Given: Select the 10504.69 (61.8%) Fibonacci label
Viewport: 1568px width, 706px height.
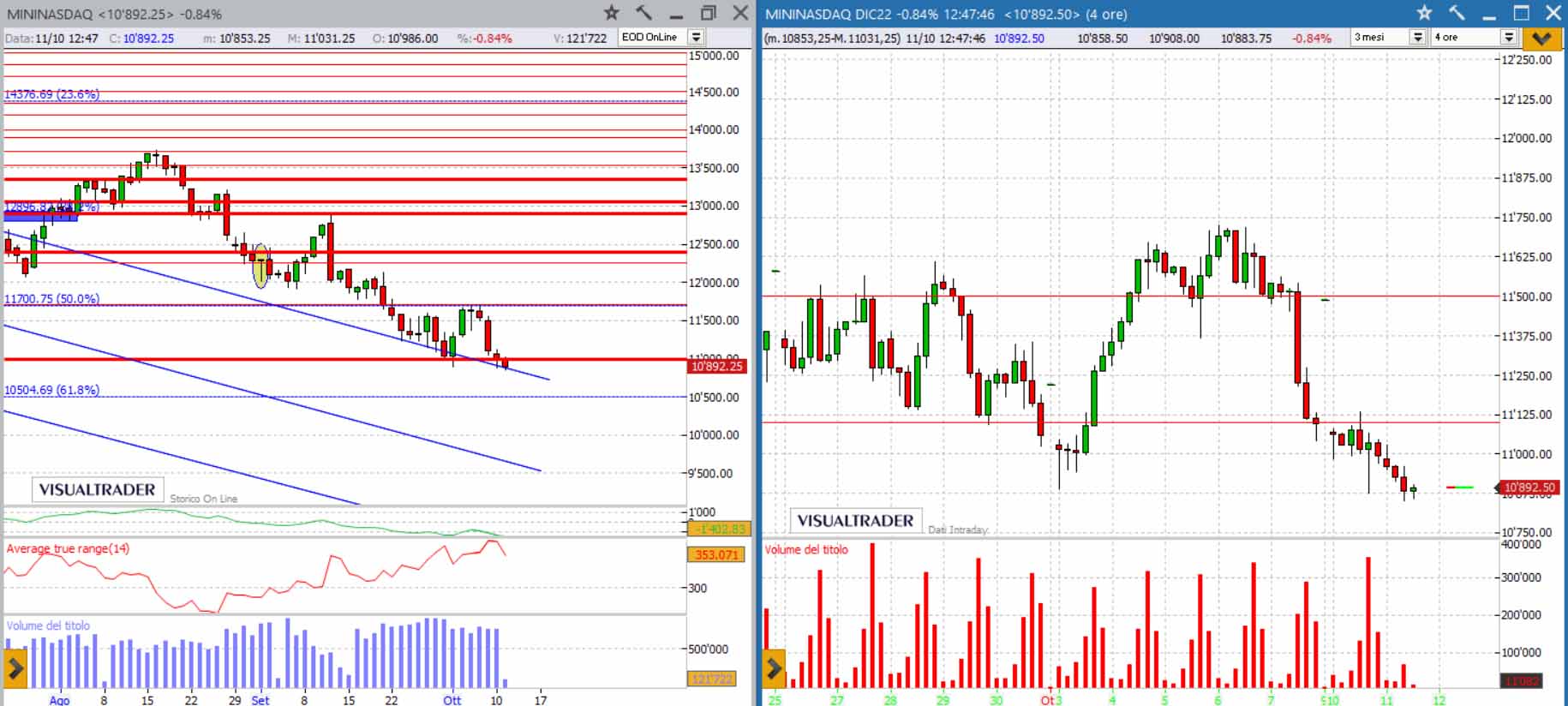Looking at the screenshot, I should click(51, 390).
